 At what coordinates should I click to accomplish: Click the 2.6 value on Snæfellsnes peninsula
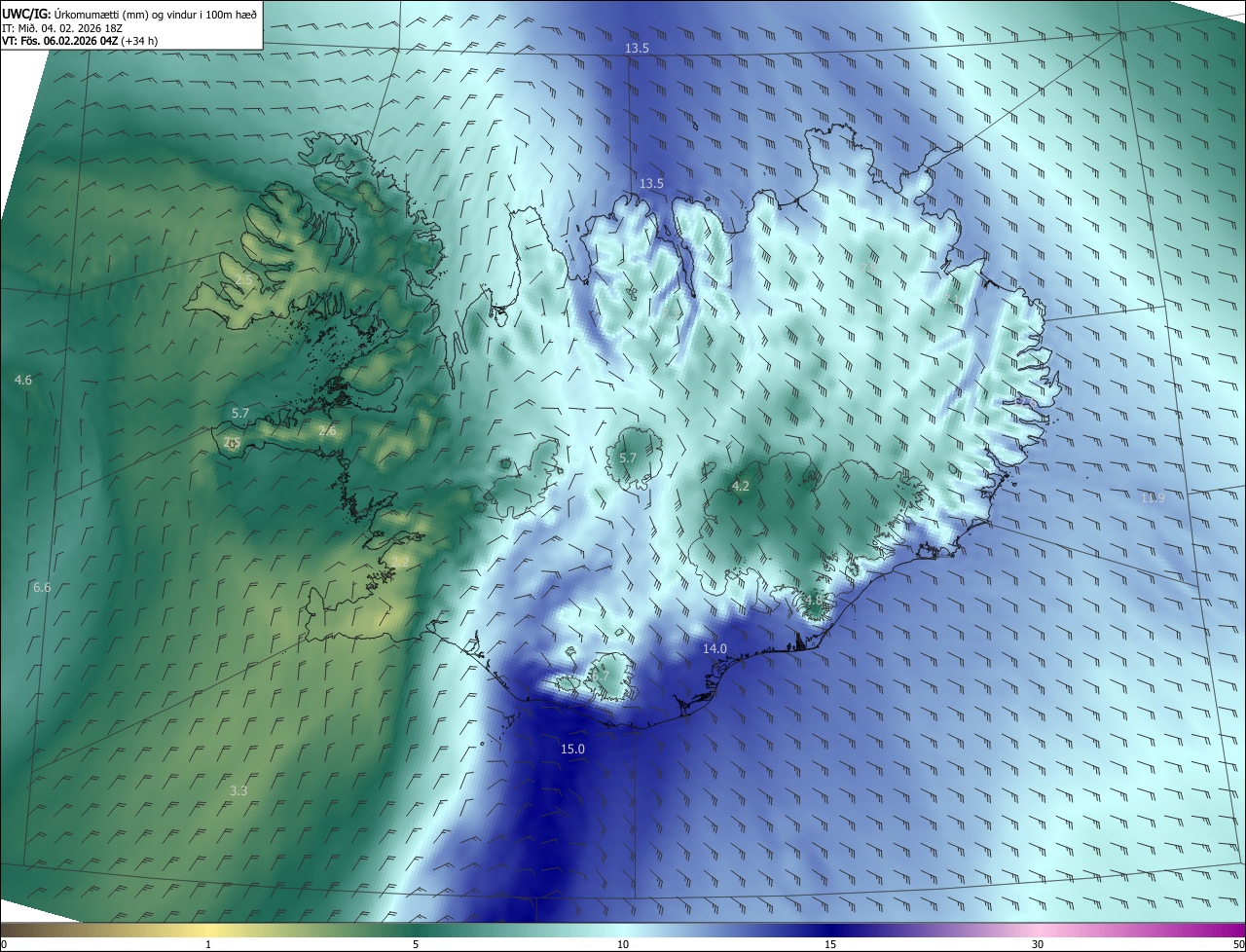(x=327, y=430)
